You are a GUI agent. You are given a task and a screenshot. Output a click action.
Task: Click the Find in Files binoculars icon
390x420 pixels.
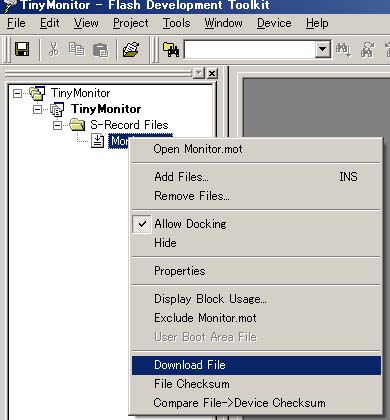pyautogui.click(x=171, y=50)
